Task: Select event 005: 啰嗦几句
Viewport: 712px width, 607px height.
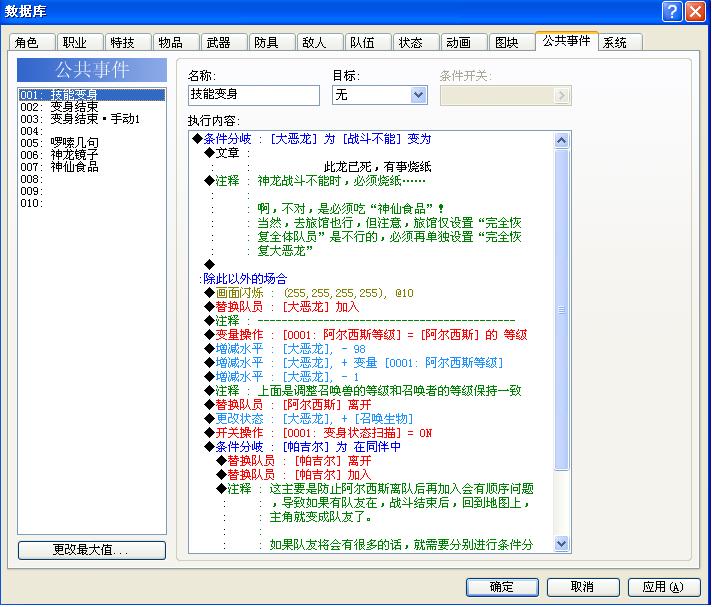Action: 92,143
